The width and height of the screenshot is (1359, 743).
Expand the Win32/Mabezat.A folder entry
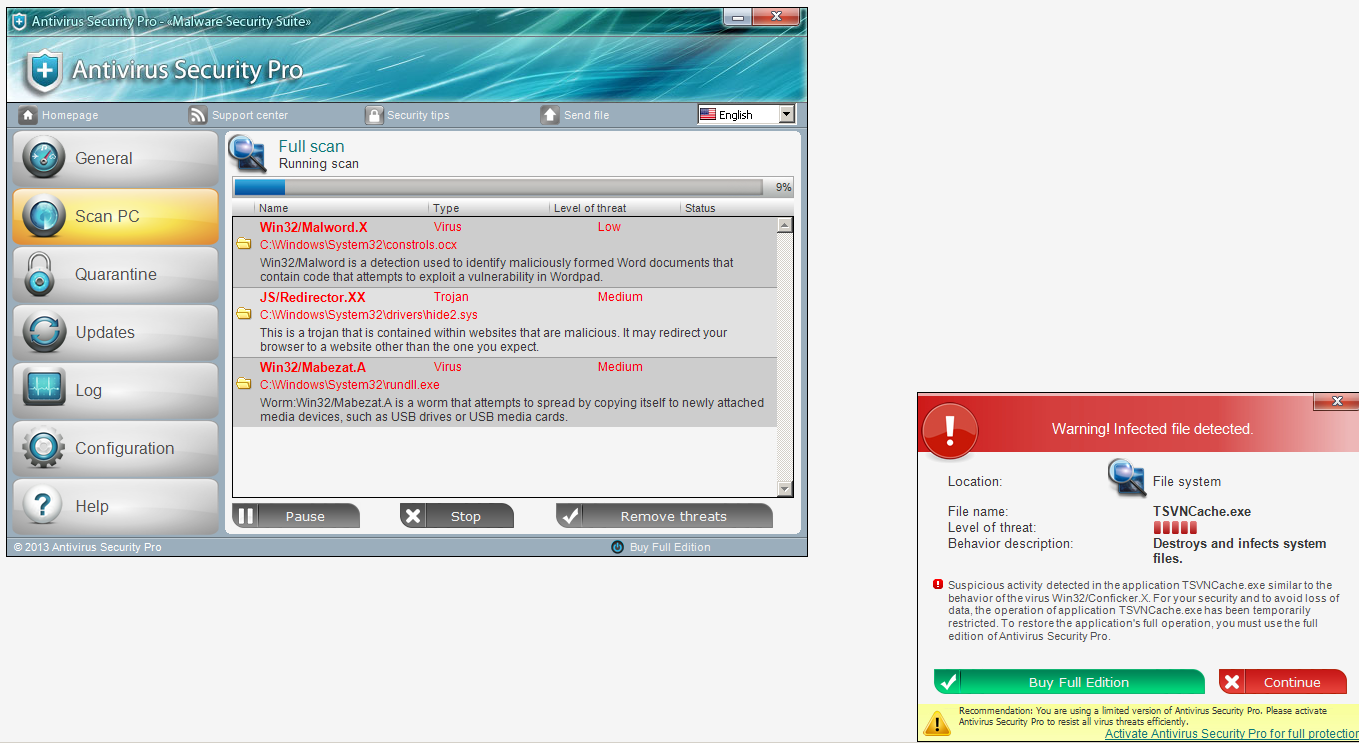243,383
